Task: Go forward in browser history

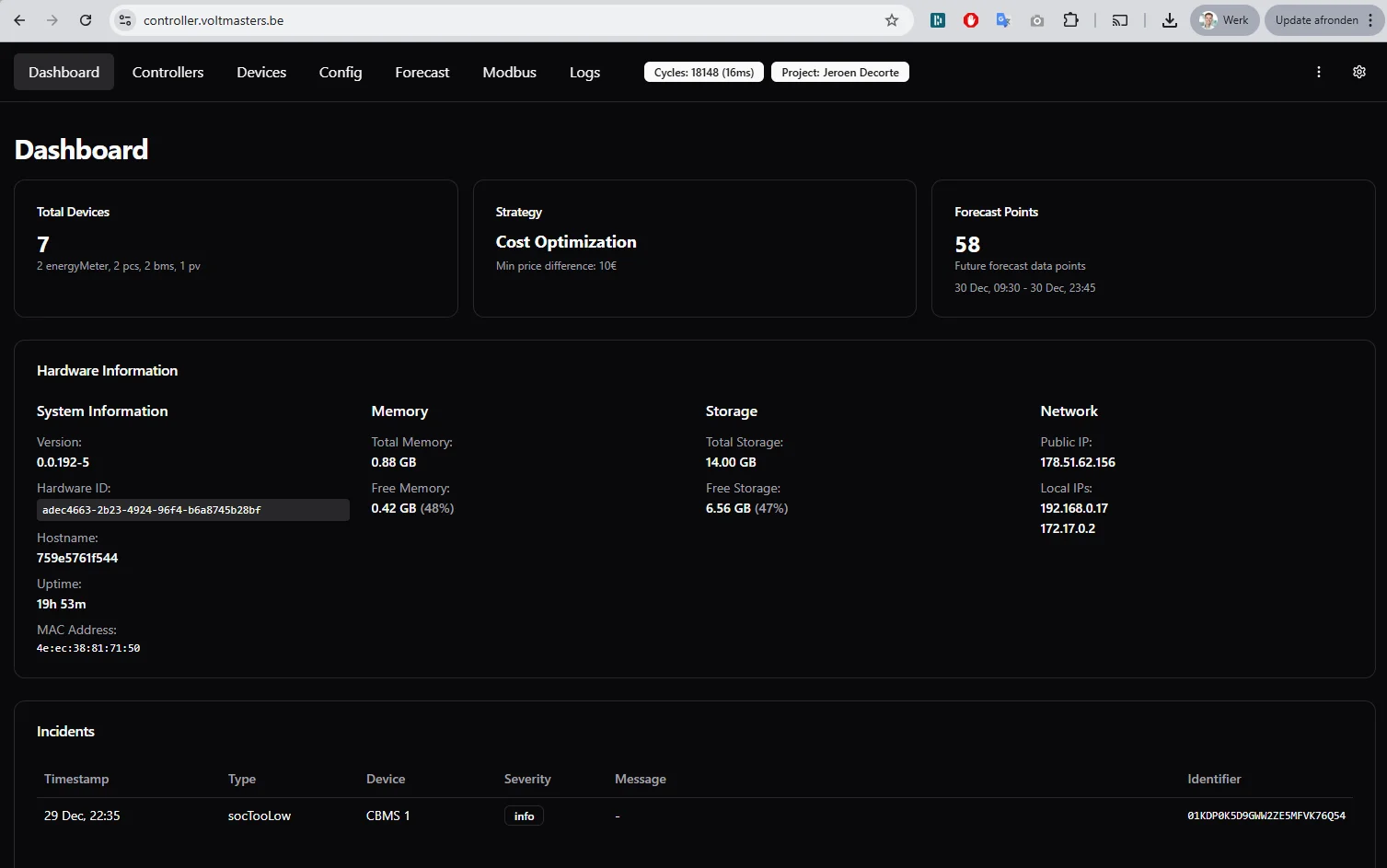Action: coord(52,20)
